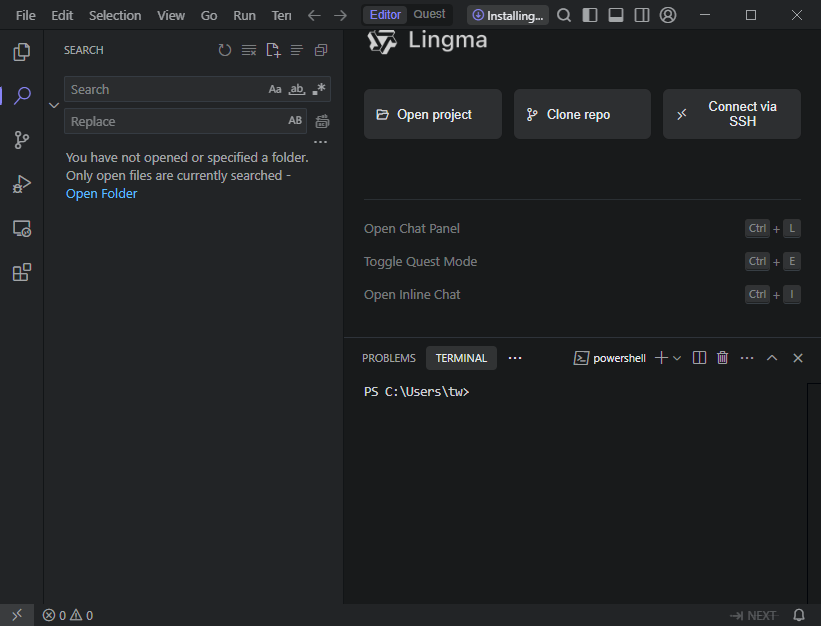The image size is (821, 626).
Task: Click Connect via SSH button
Action: pyautogui.click(x=732, y=114)
